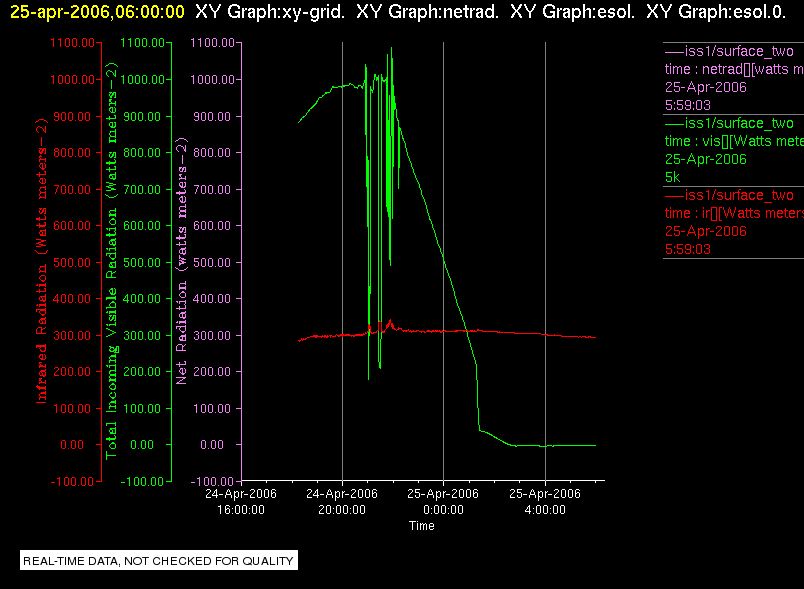This screenshot has width=804, height=589.
Task: Click the 'XY Graph:esol.' title text
Action: pos(572,11)
